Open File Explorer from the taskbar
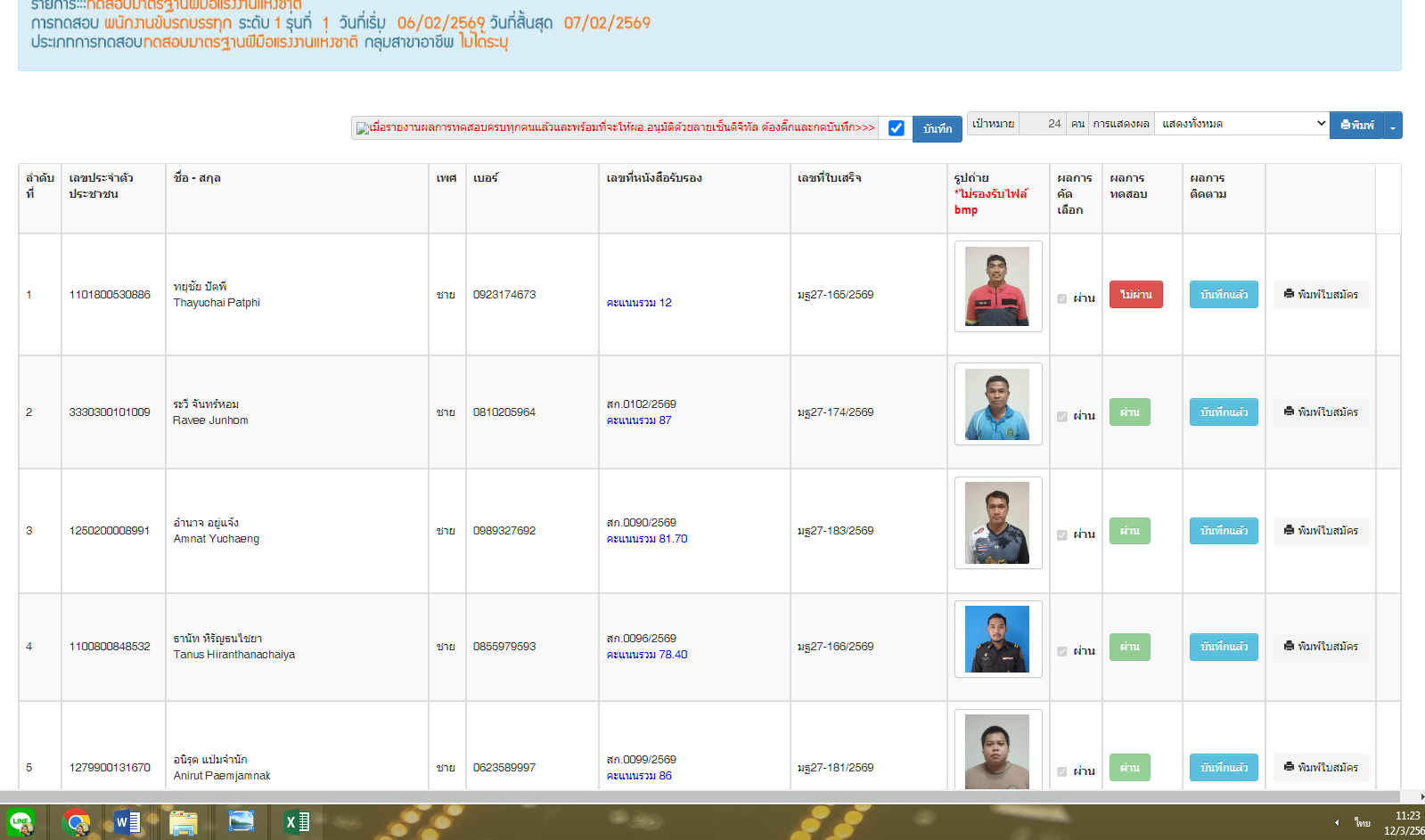The width and height of the screenshot is (1425, 840). [x=184, y=822]
